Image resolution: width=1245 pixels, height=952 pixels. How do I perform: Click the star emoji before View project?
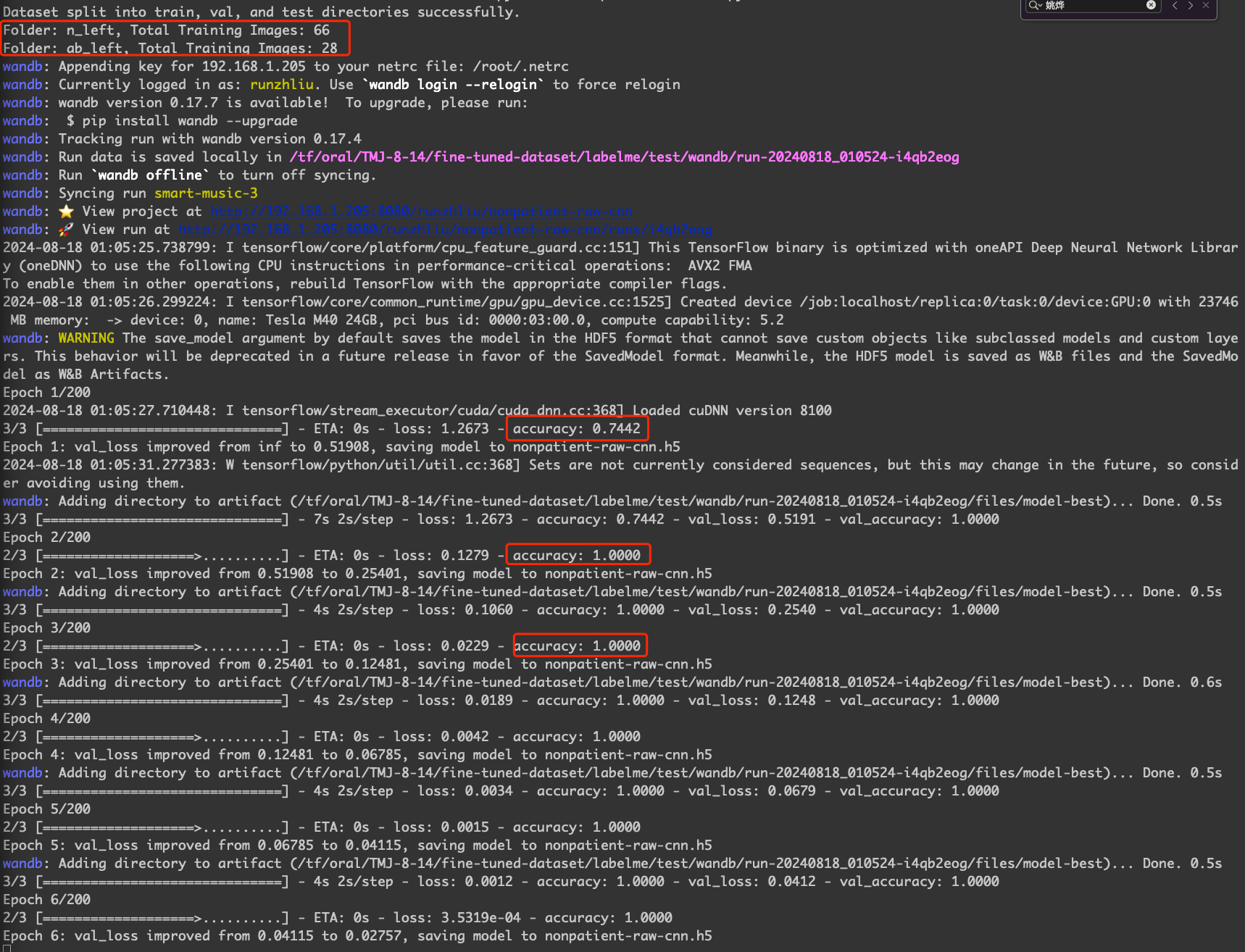click(x=66, y=212)
